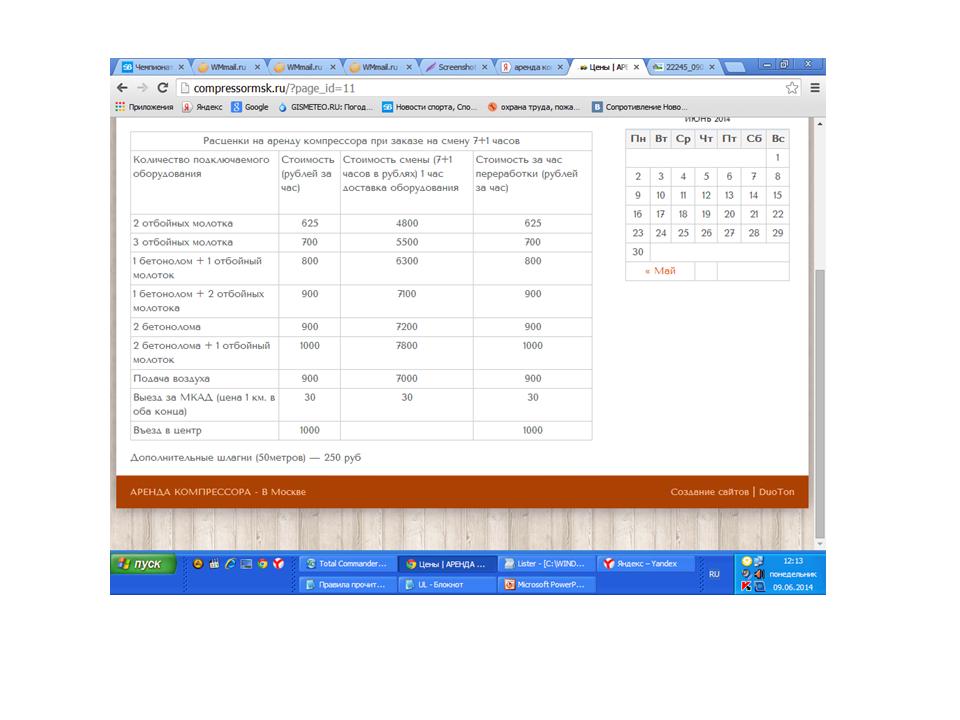The height and width of the screenshot is (720, 960).
Task: Close the Чемпионат tab
Action: 181,67
